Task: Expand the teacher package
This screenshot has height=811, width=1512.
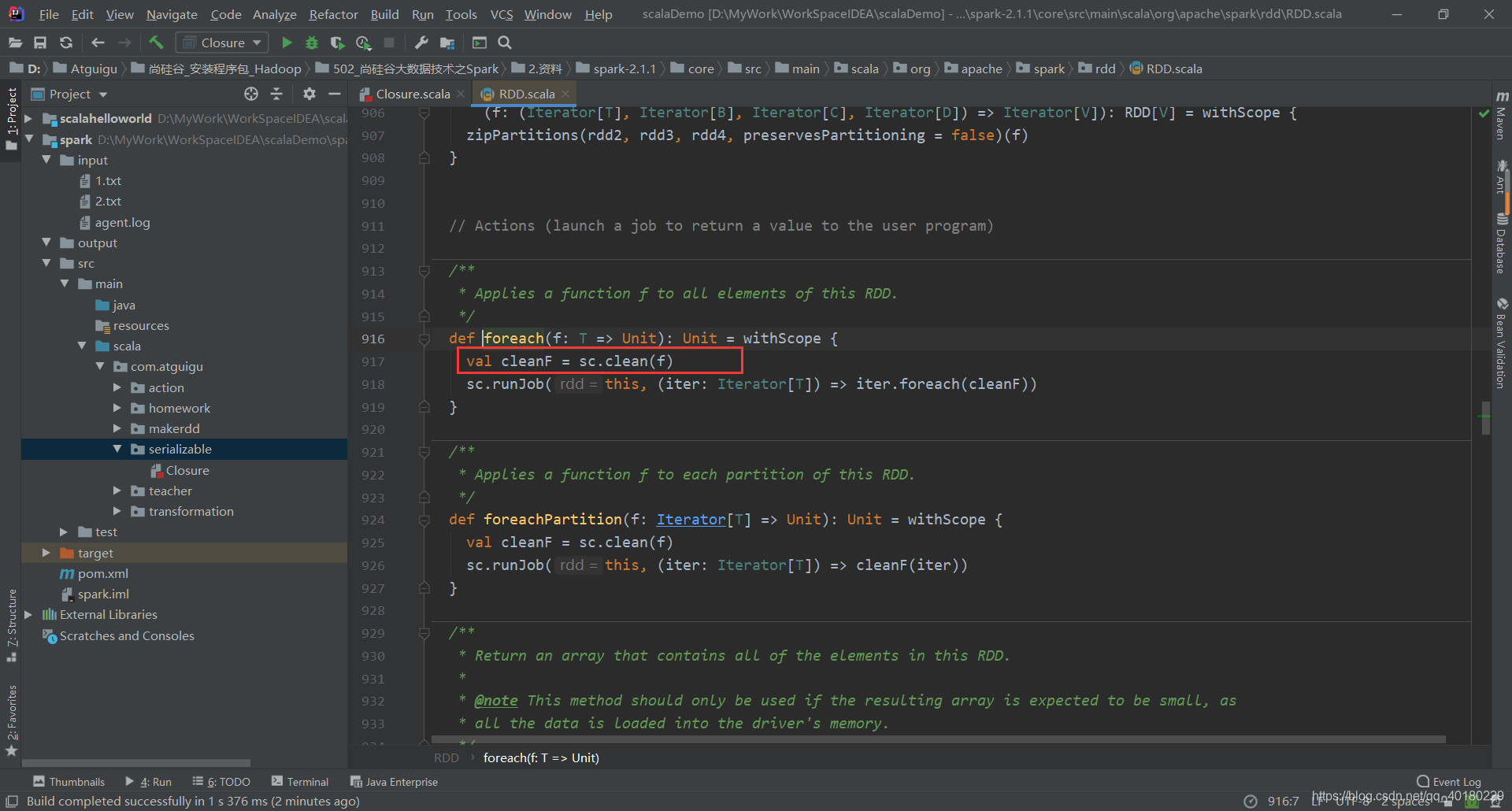Action: (x=117, y=491)
